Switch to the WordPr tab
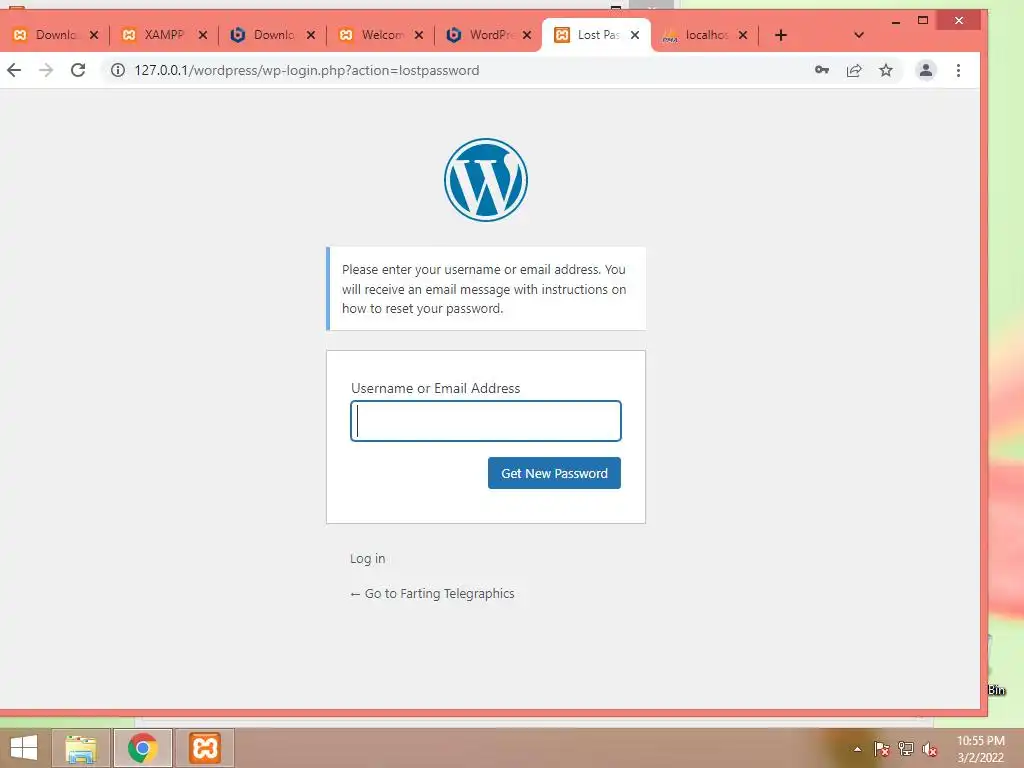 pyautogui.click(x=481, y=35)
